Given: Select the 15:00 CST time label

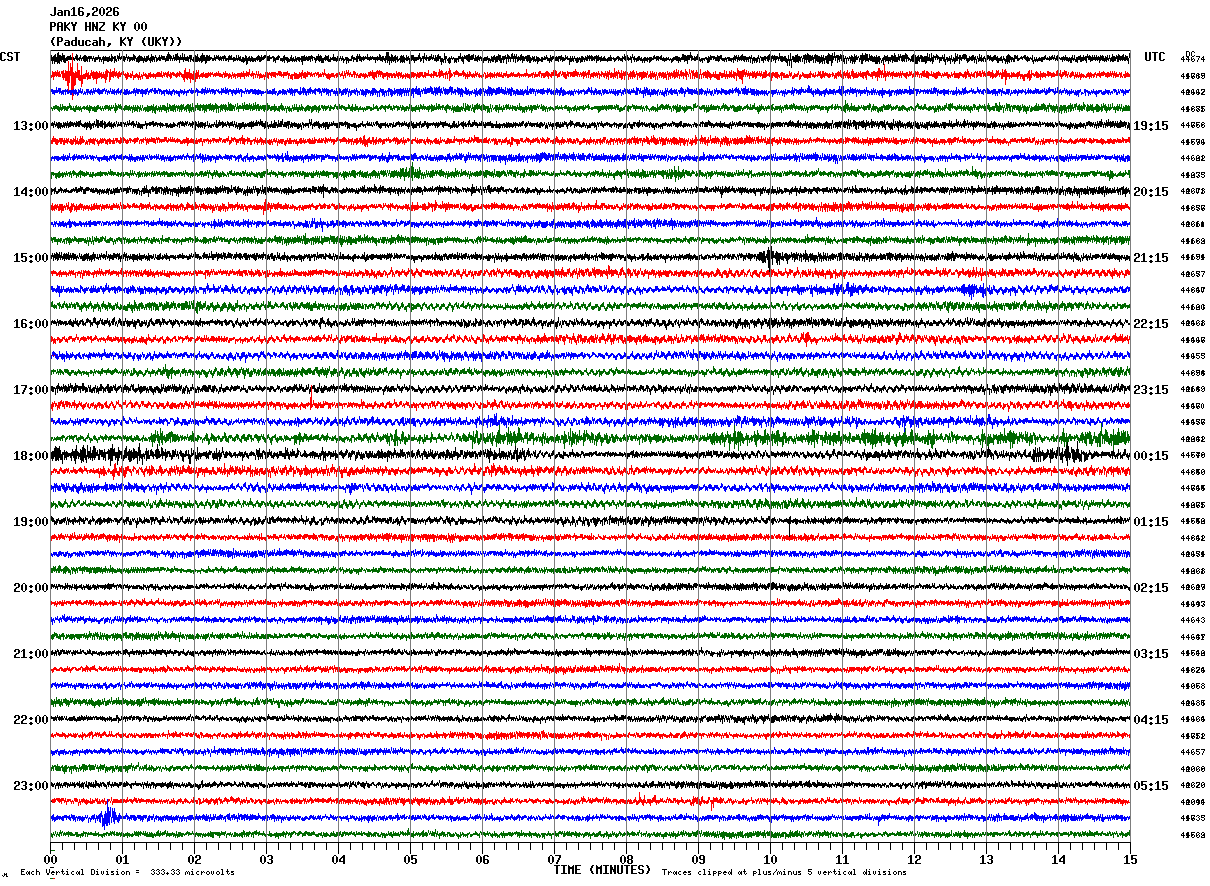Looking at the screenshot, I should 31,258.
